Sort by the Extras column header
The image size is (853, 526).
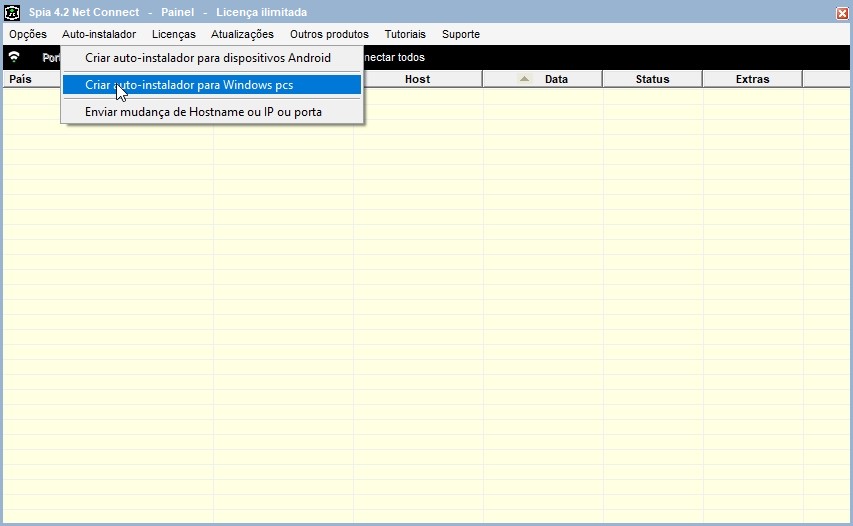[752, 79]
